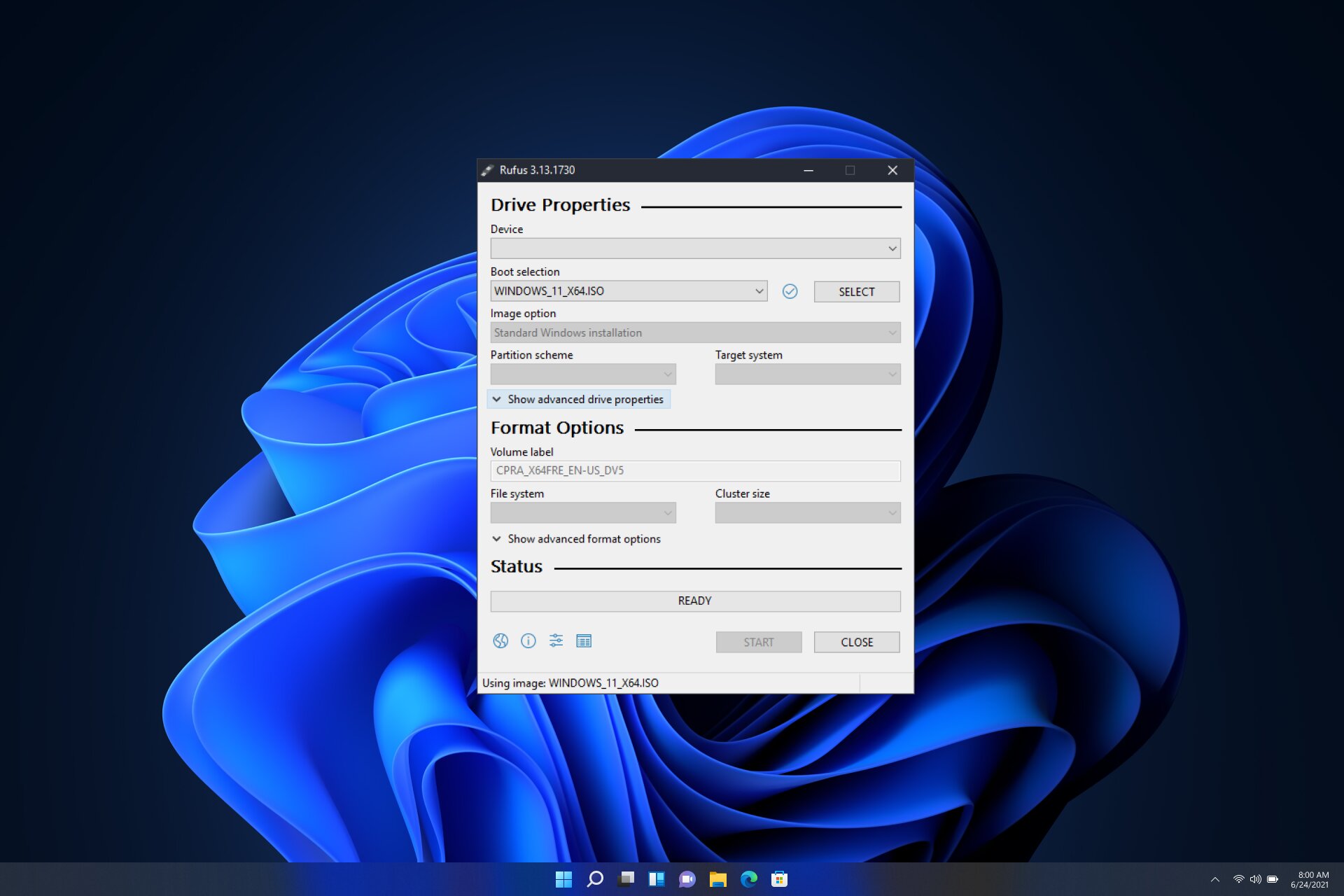The width and height of the screenshot is (1344, 896).
Task: Click the SELECT button
Action: [x=857, y=292]
